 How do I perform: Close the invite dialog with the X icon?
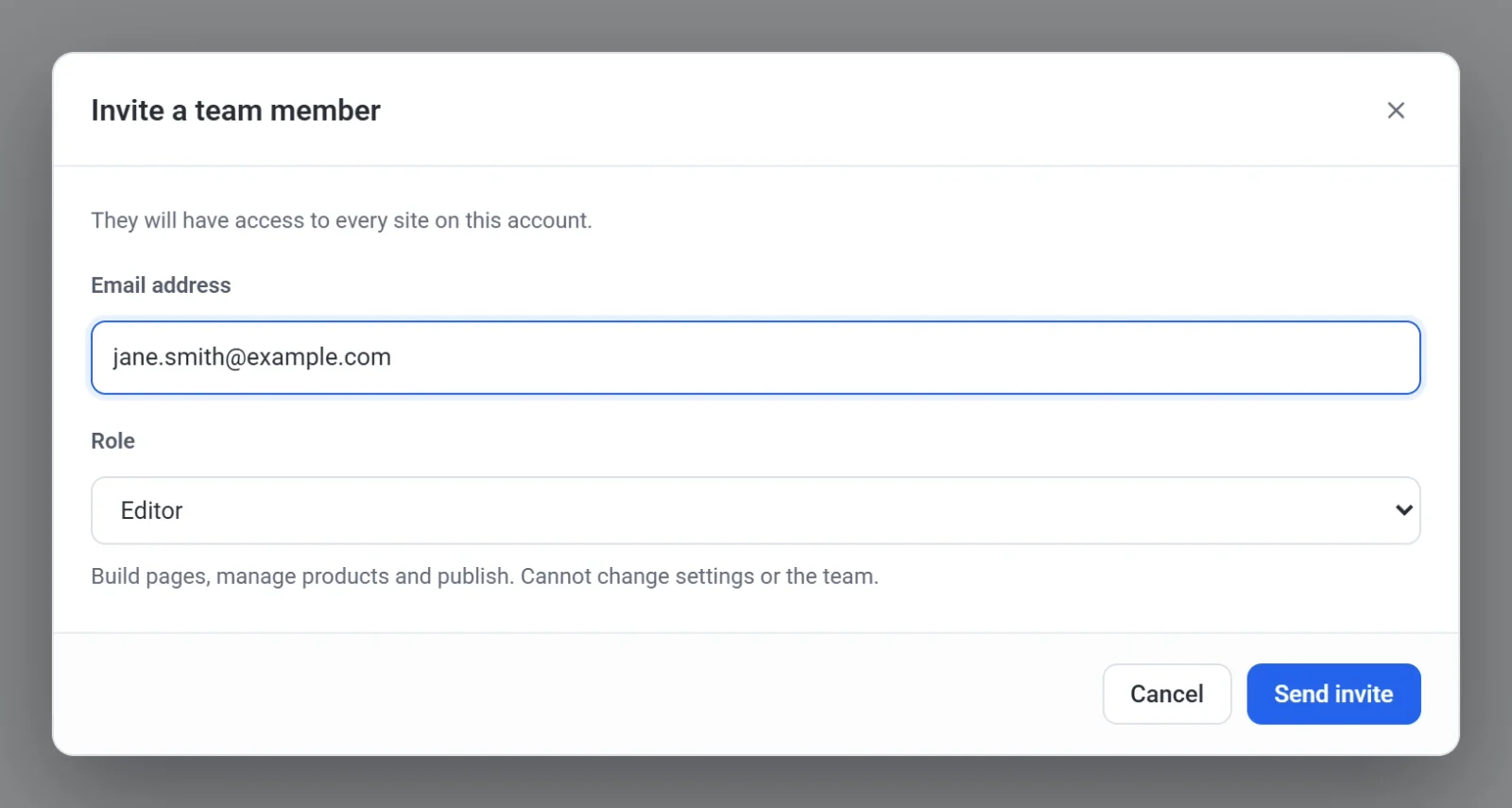[x=1396, y=111]
